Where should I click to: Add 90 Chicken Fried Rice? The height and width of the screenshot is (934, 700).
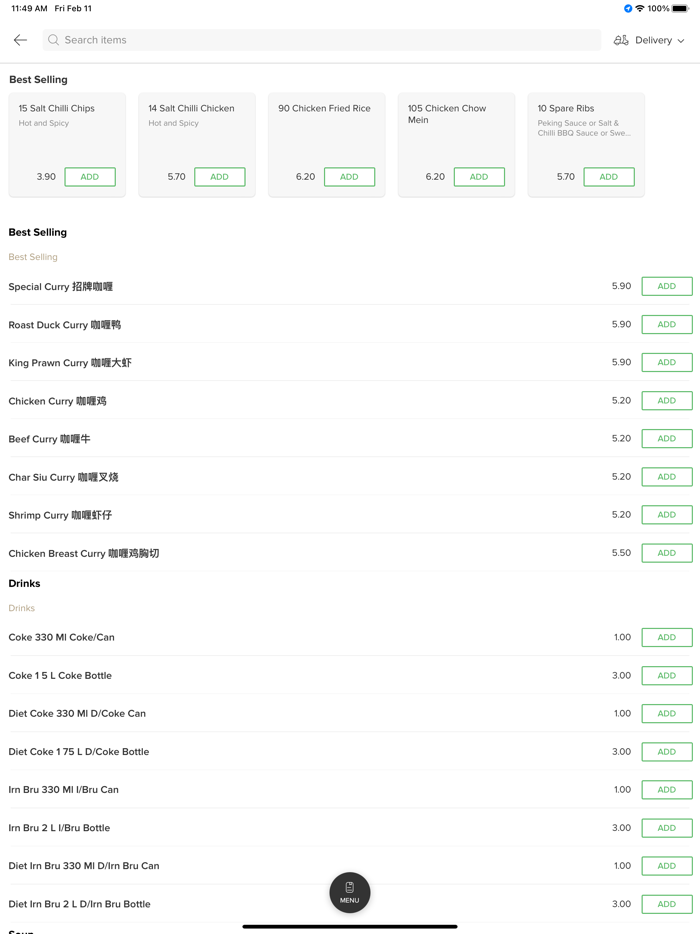(x=349, y=177)
